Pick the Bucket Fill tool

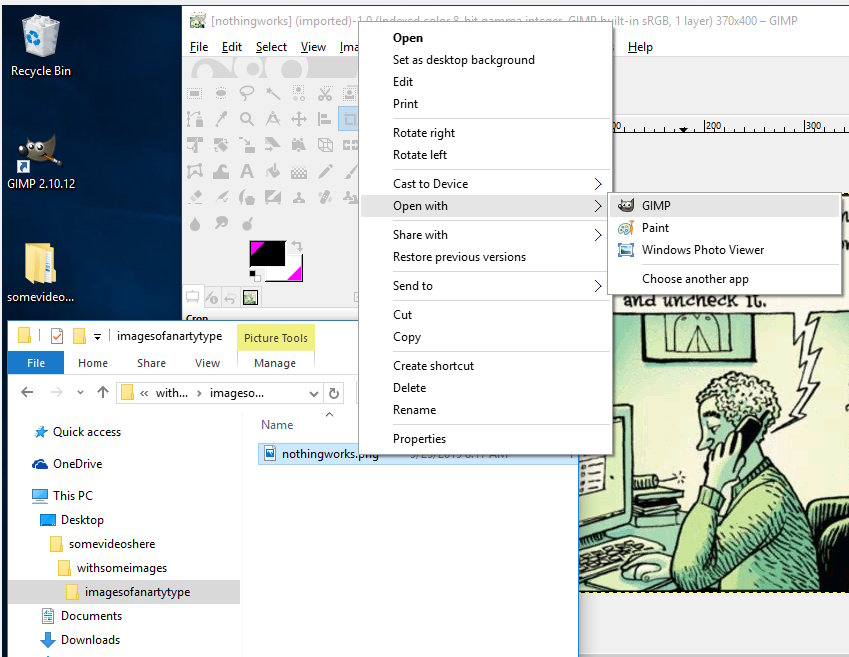(x=273, y=172)
